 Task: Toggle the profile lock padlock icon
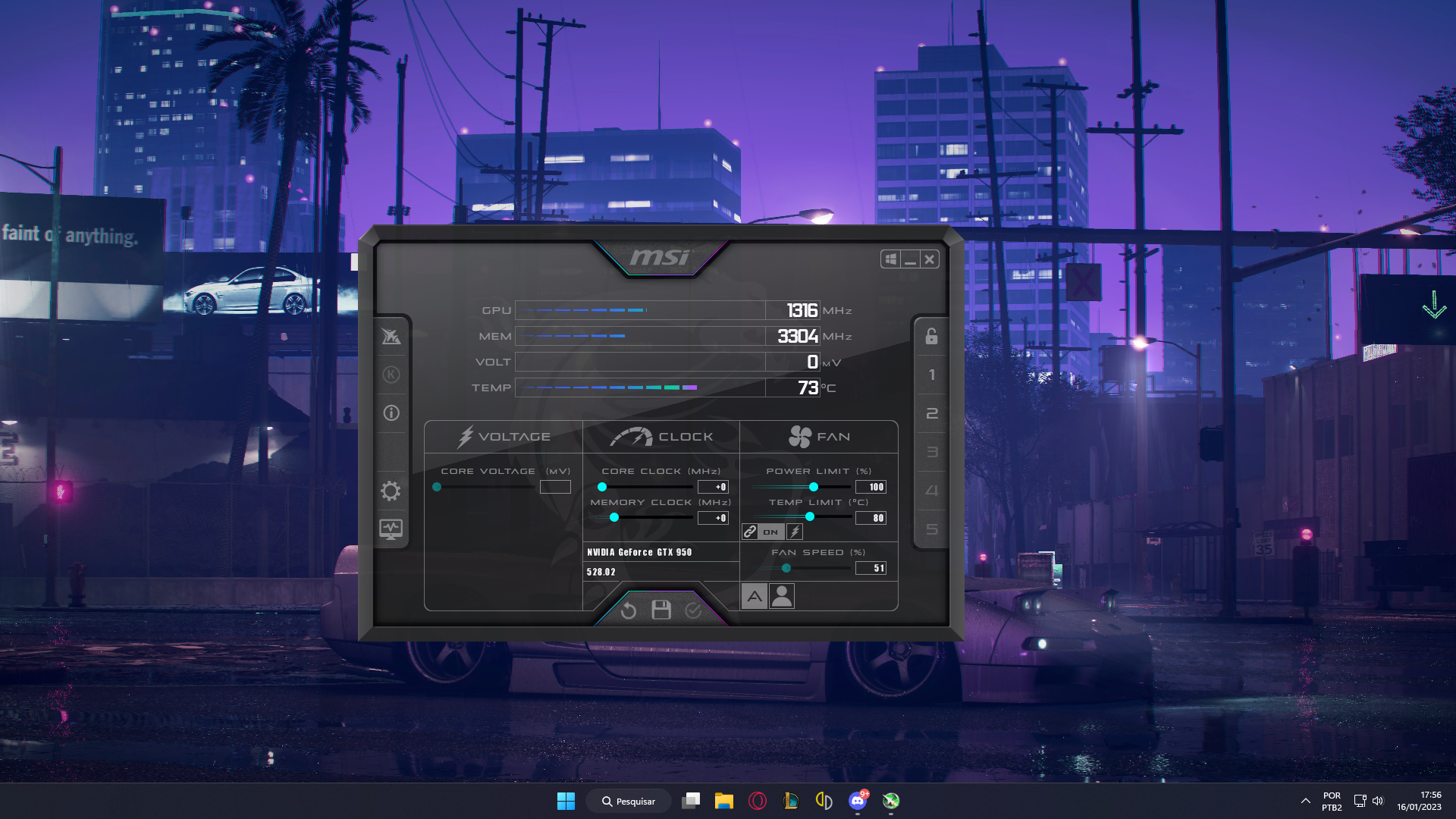point(931,336)
